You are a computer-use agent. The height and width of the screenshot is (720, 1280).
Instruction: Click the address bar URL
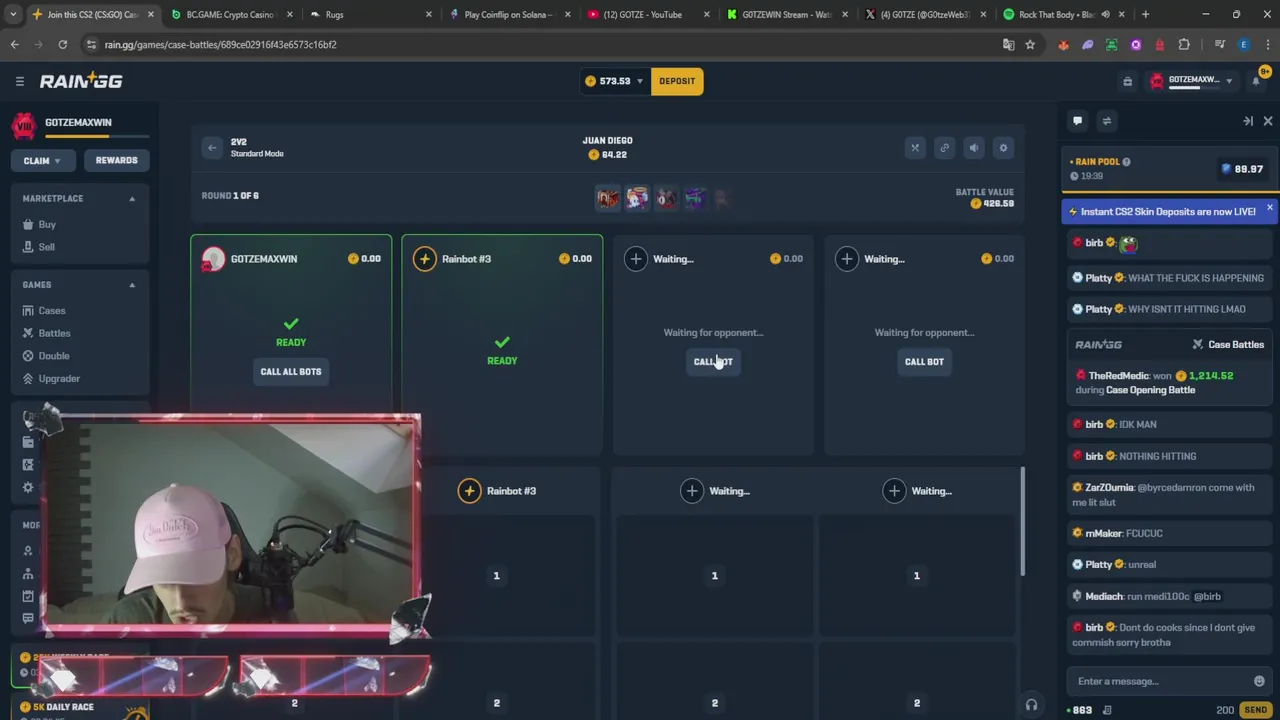pos(221,44)
